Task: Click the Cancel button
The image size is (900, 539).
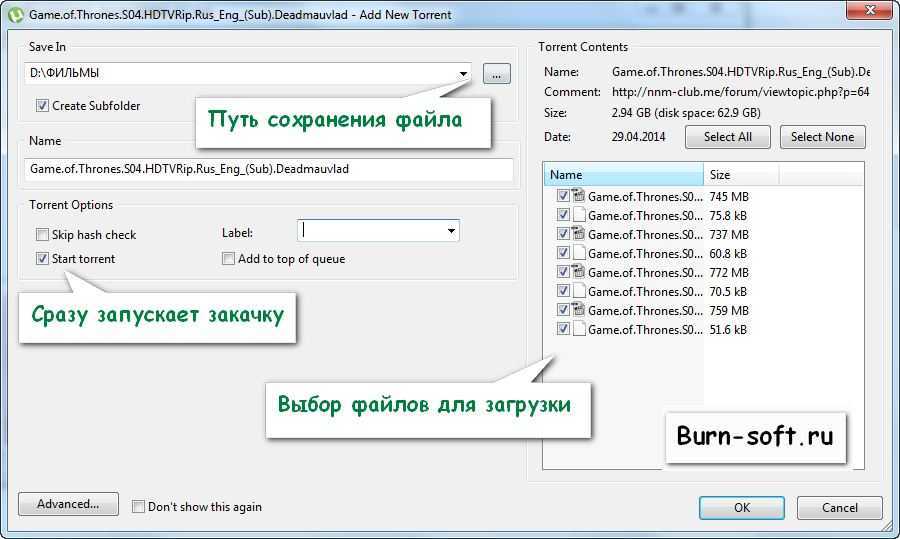Action: point(840,507)
